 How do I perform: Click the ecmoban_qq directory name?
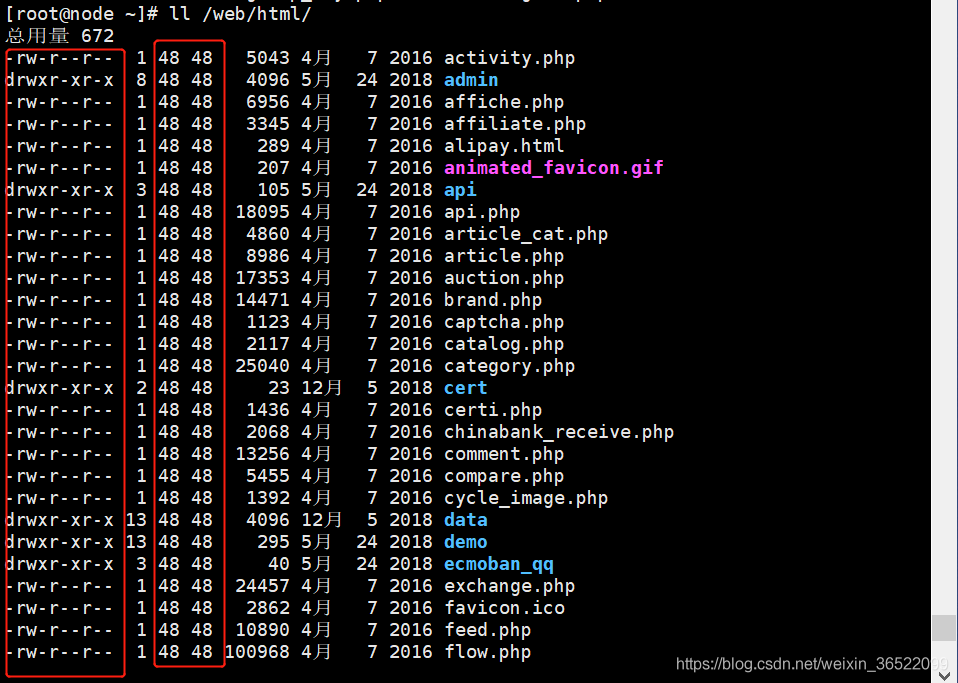coord(499,564)
